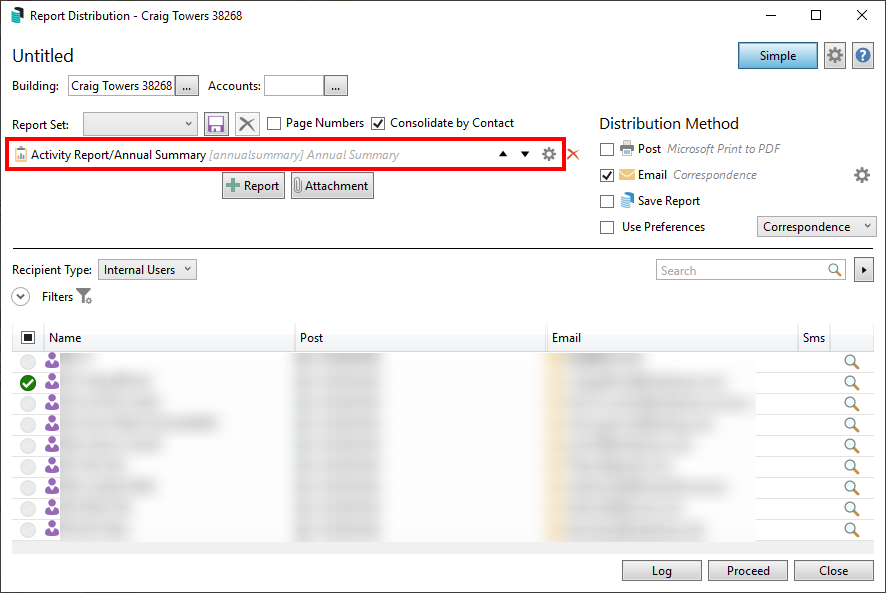Click the Simple mode button

[x=778, y=56]
